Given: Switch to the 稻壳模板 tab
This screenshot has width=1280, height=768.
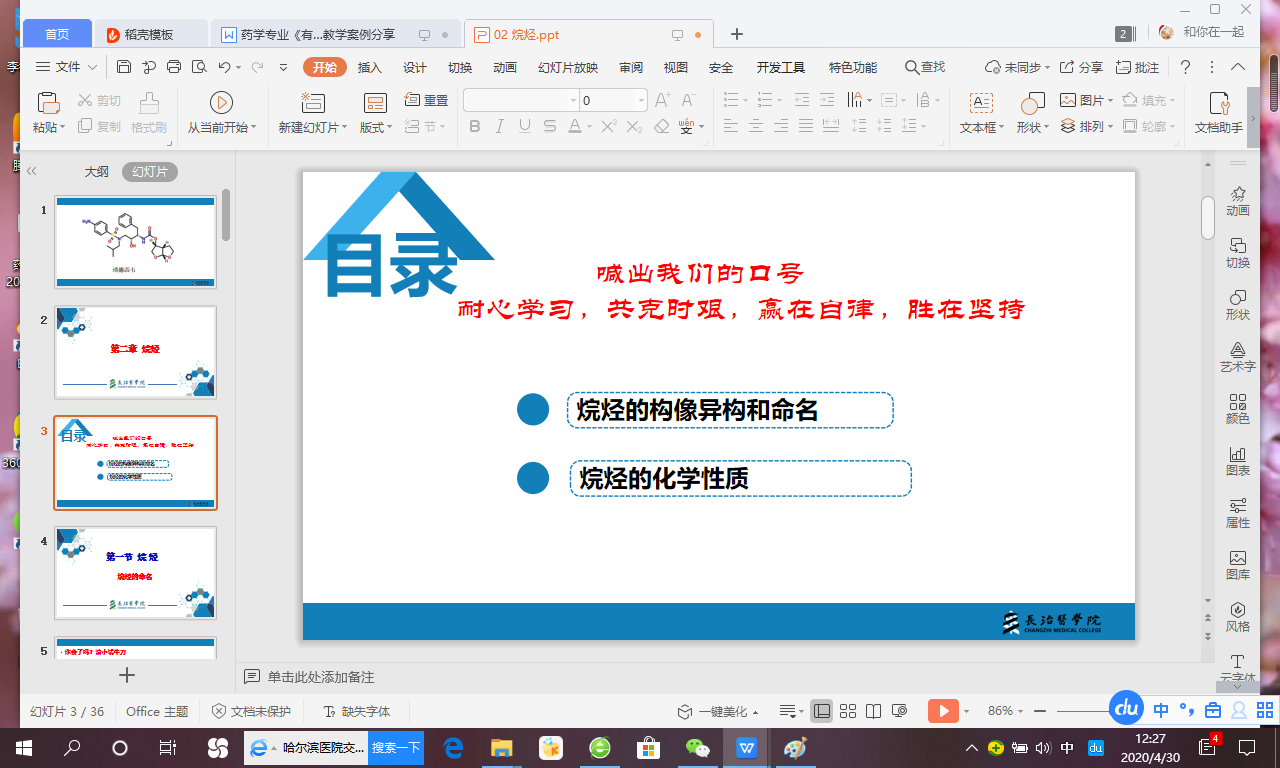Looking at the screenshot, I should (x=152, y=34).
